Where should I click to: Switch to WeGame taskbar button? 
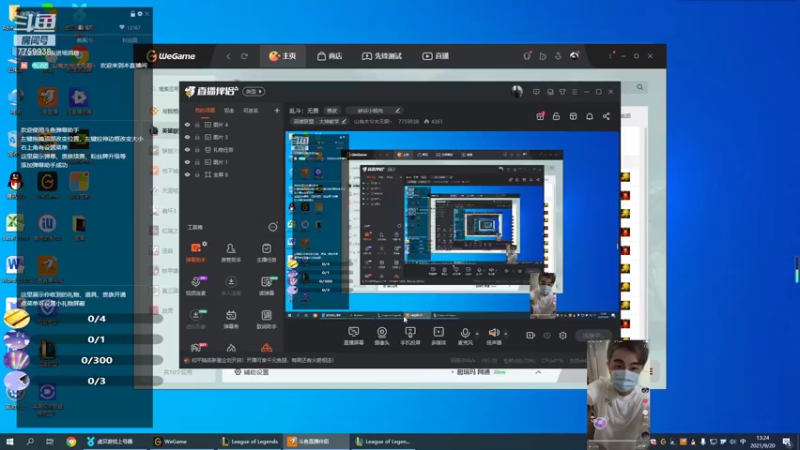coord(181,441)
